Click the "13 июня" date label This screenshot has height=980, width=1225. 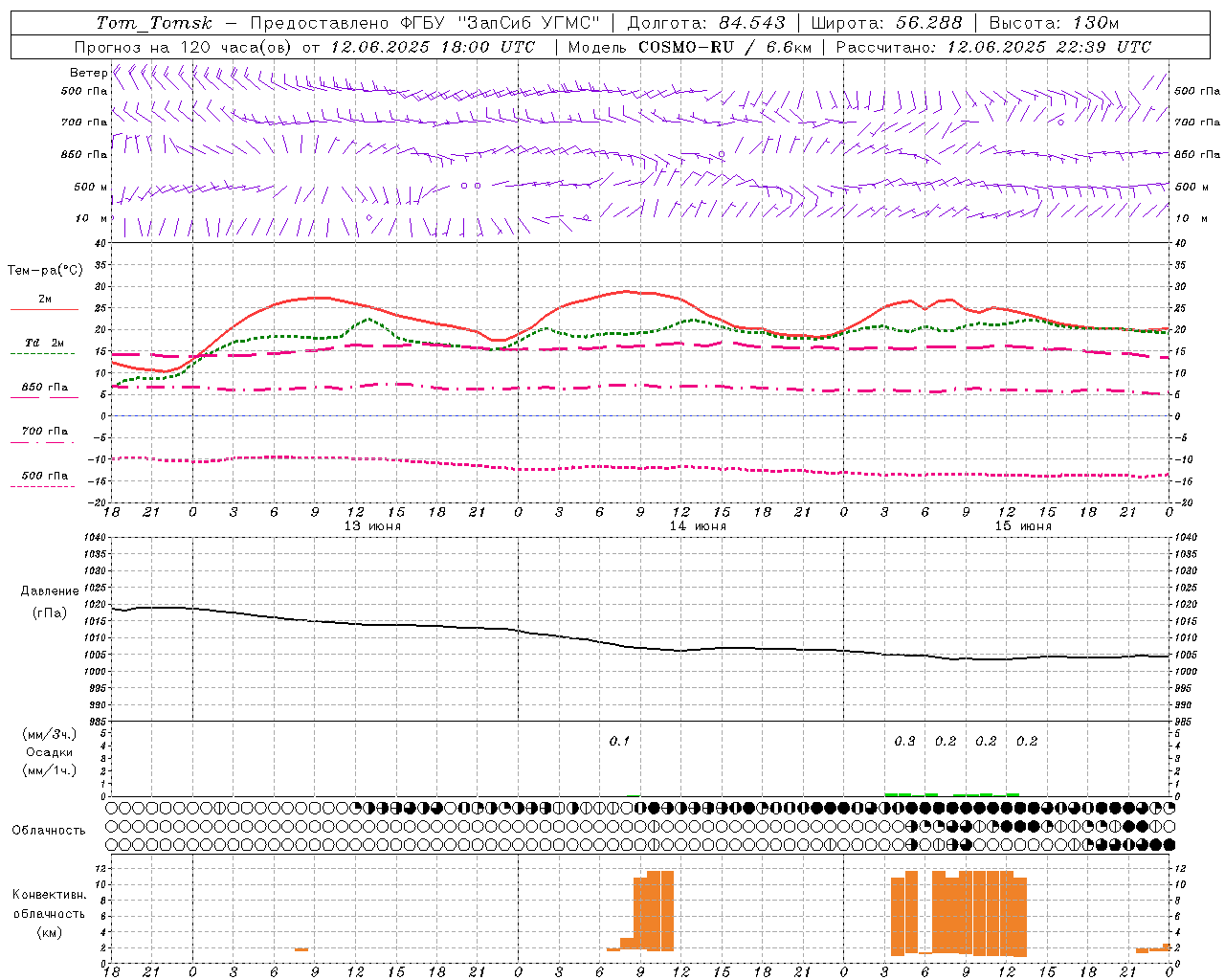tap(372, 526)
